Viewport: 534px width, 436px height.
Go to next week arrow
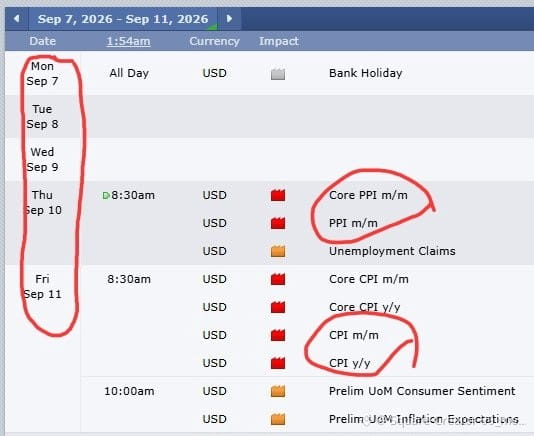tap(229, 18)
